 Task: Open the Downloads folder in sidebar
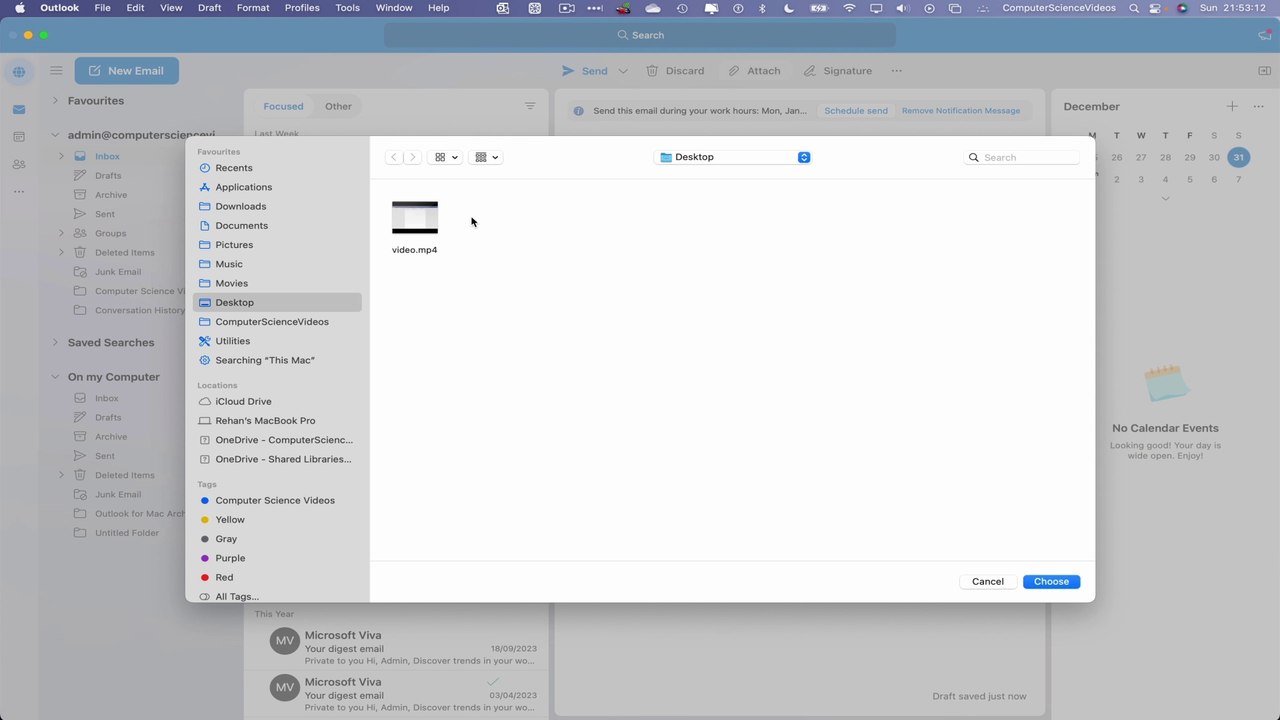point(277,206)
